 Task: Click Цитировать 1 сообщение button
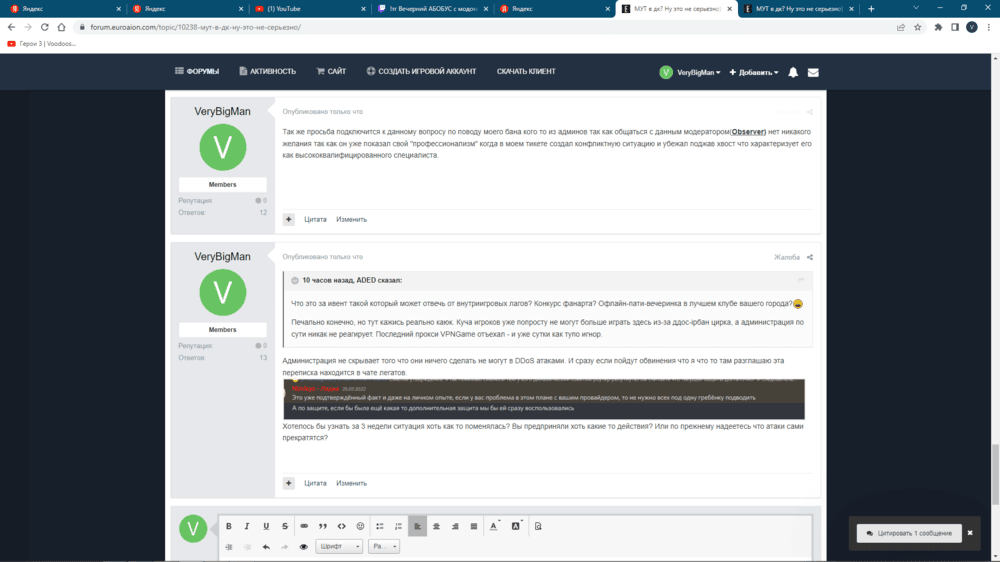pos(909,533)
